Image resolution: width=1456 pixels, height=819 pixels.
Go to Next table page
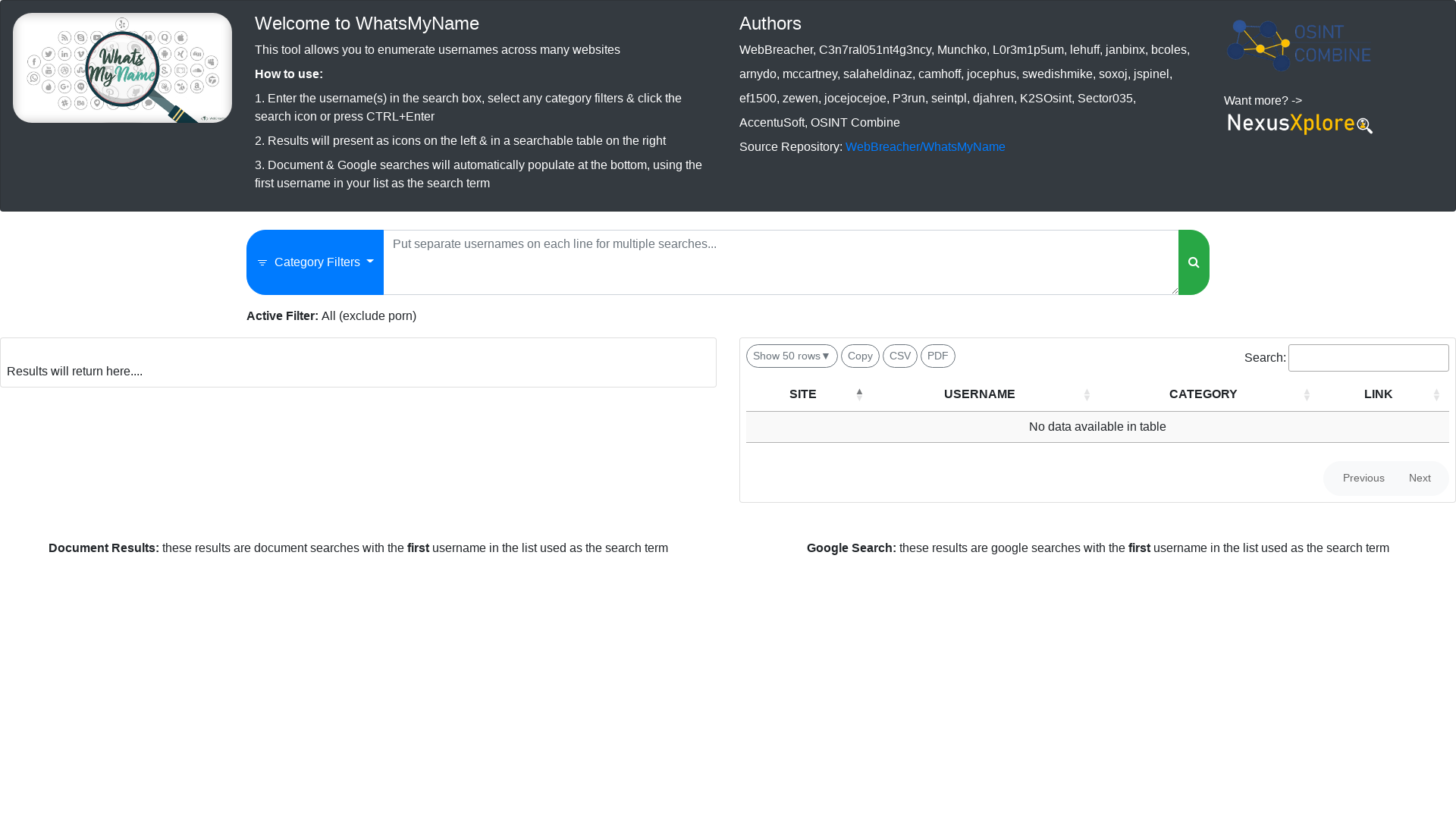tap(1420, 479)
